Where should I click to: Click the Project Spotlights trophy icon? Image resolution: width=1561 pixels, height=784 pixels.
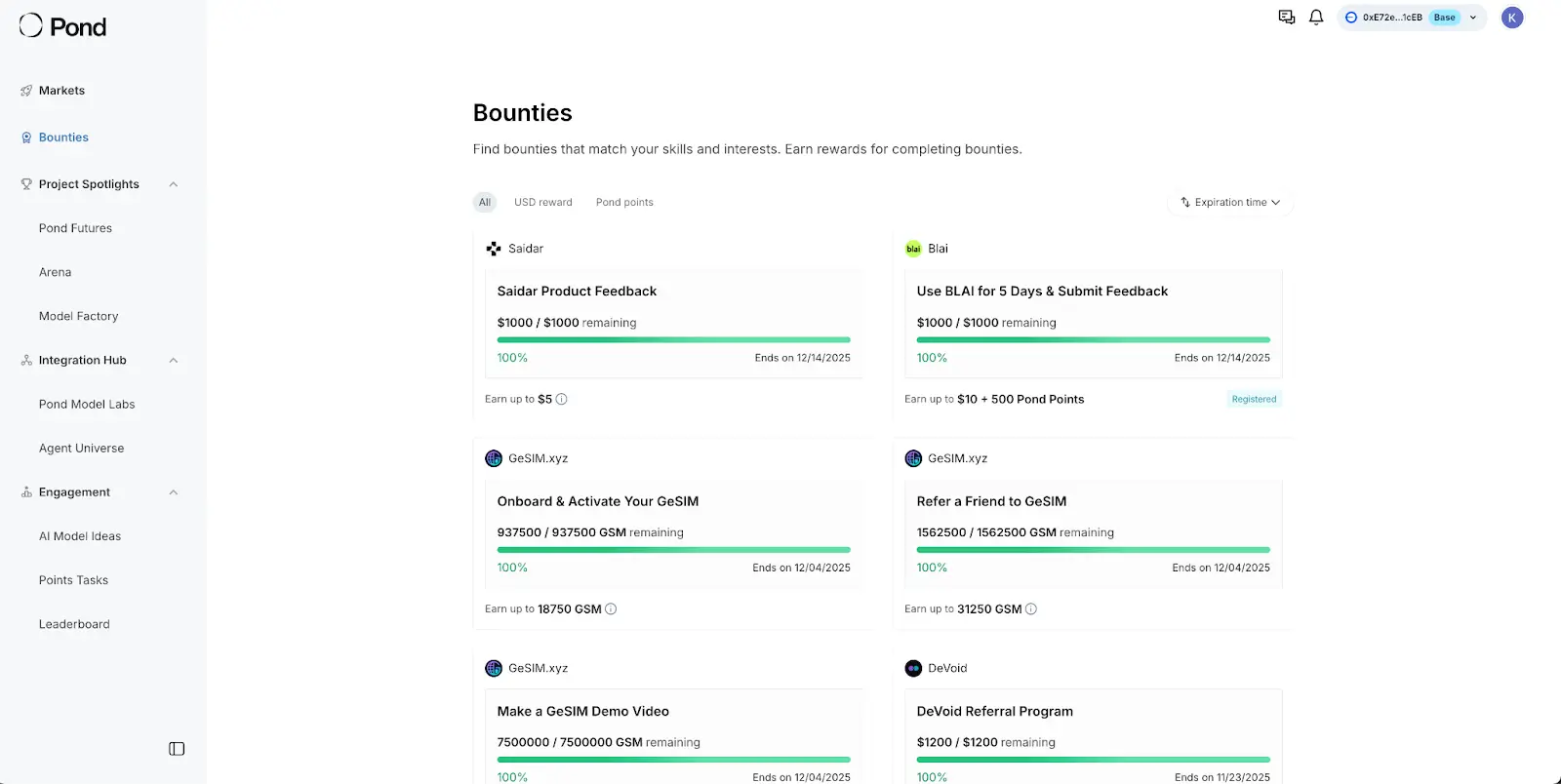pyautogui.click(x=26, y=184)
